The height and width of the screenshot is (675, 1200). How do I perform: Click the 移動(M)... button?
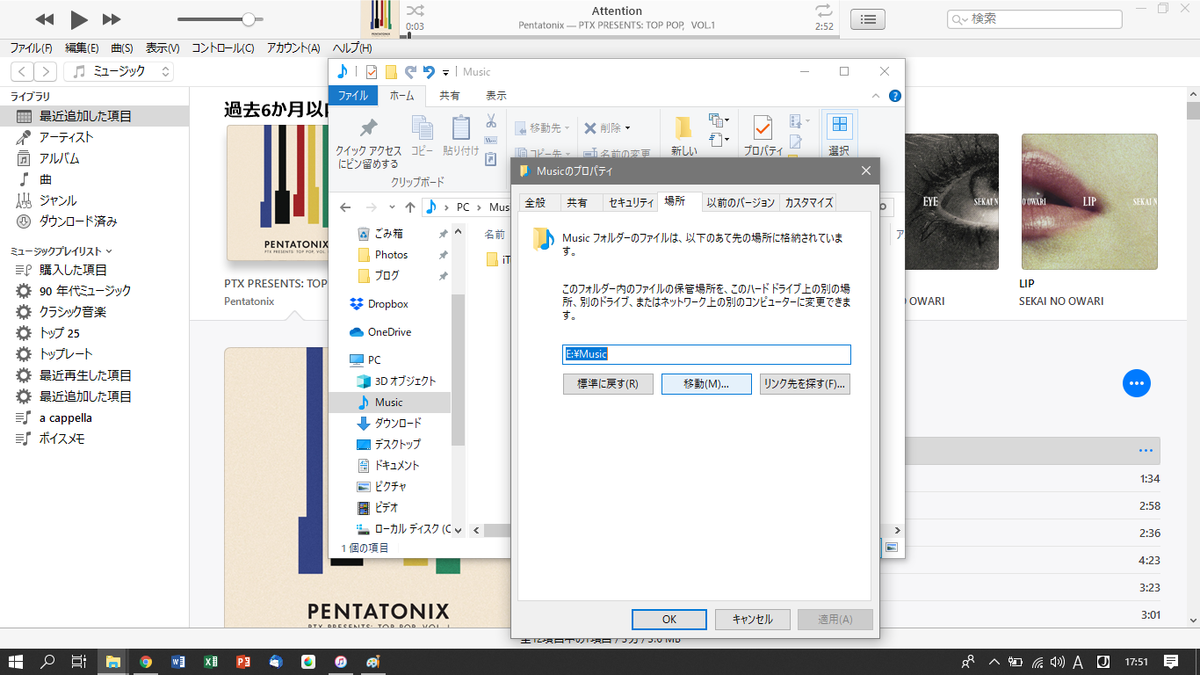tap(706, 384)
